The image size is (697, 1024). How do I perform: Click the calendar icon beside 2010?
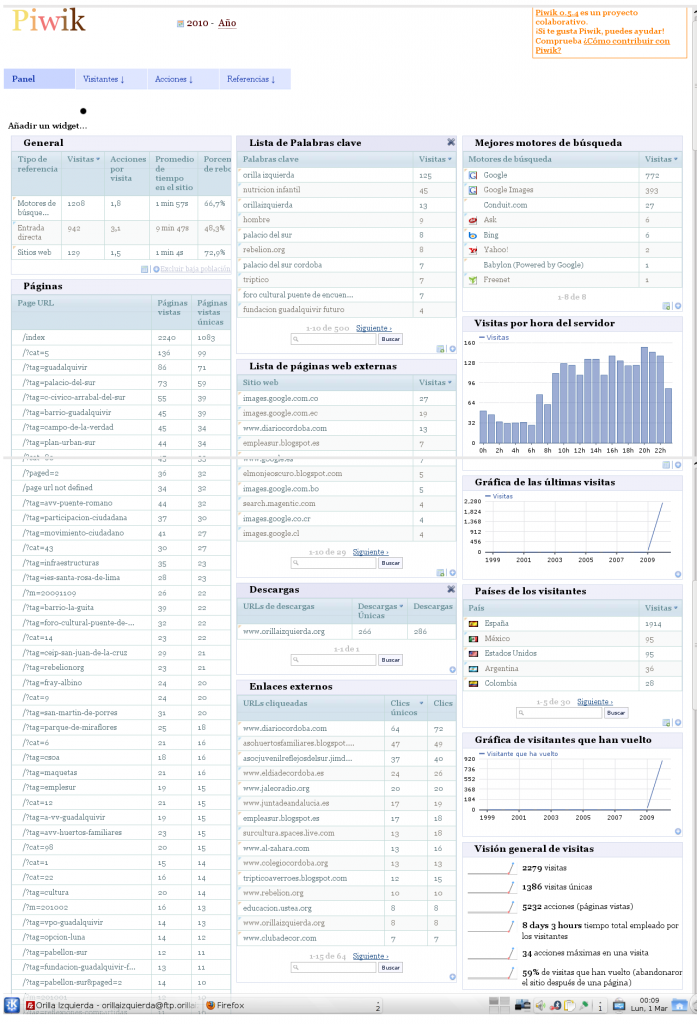(180, 23)
